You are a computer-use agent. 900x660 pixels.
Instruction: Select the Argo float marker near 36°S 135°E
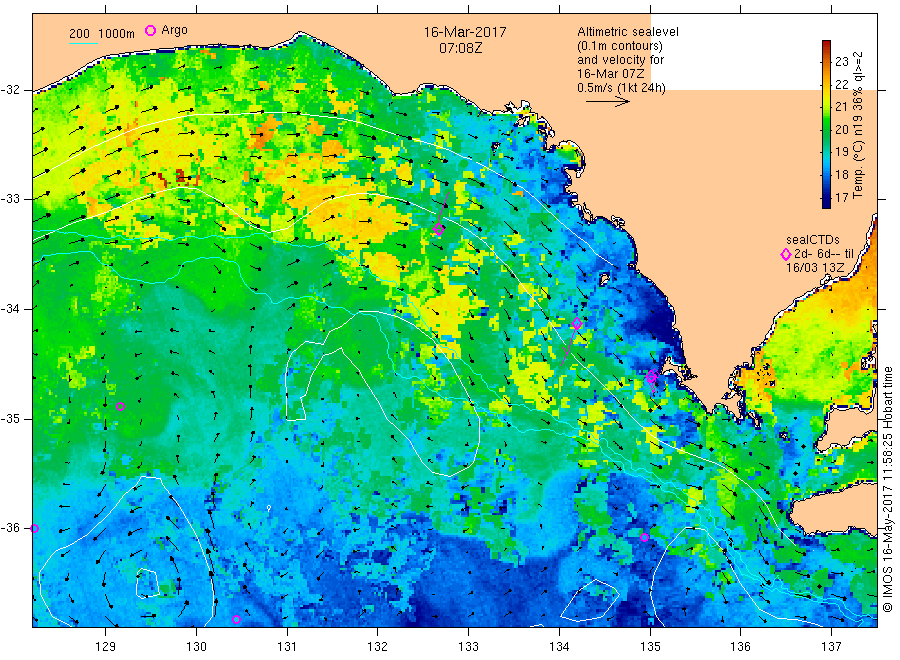pos(645,537)
